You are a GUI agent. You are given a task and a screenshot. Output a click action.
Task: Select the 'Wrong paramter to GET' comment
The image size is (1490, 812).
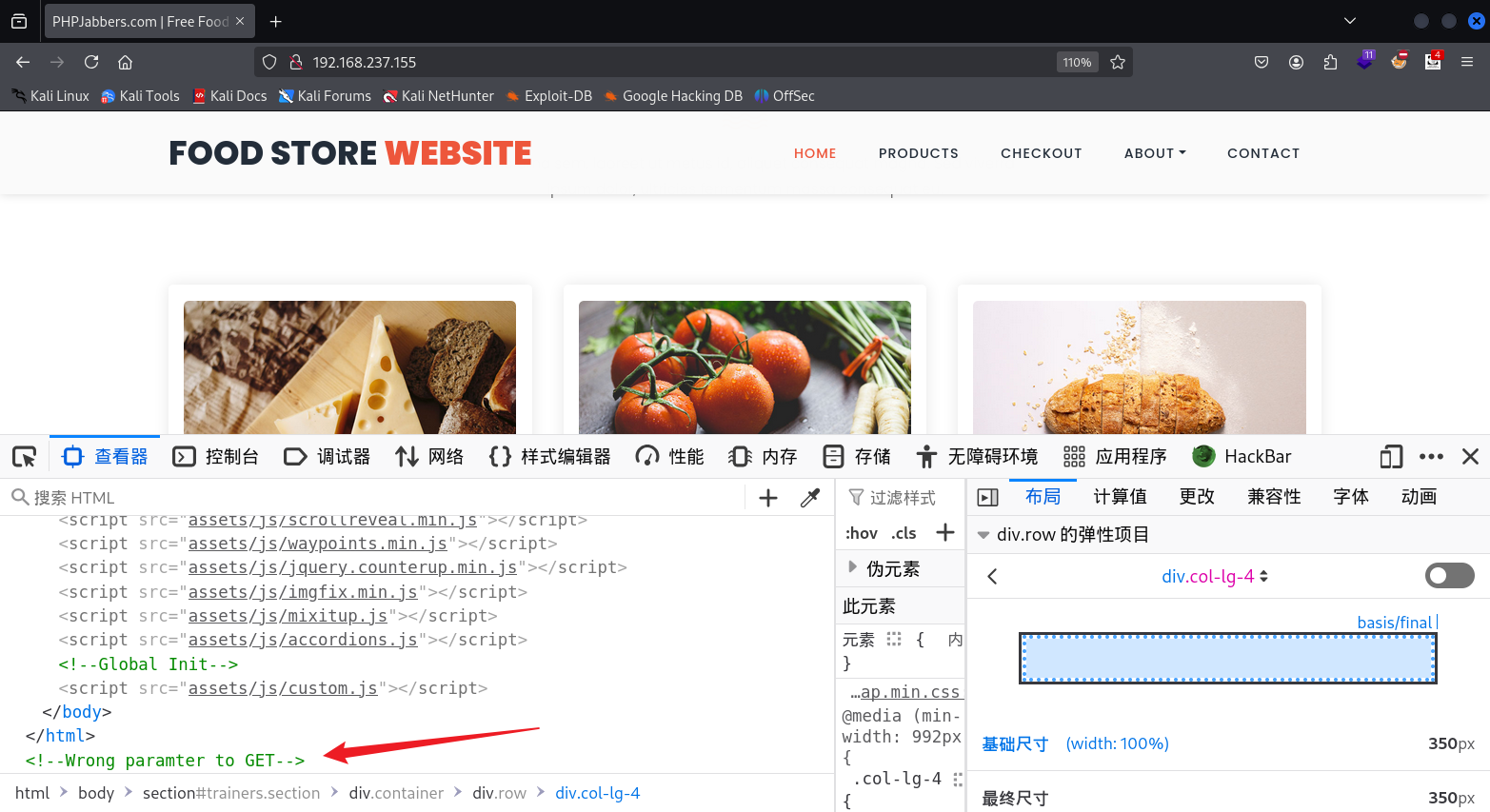(166, 761)
